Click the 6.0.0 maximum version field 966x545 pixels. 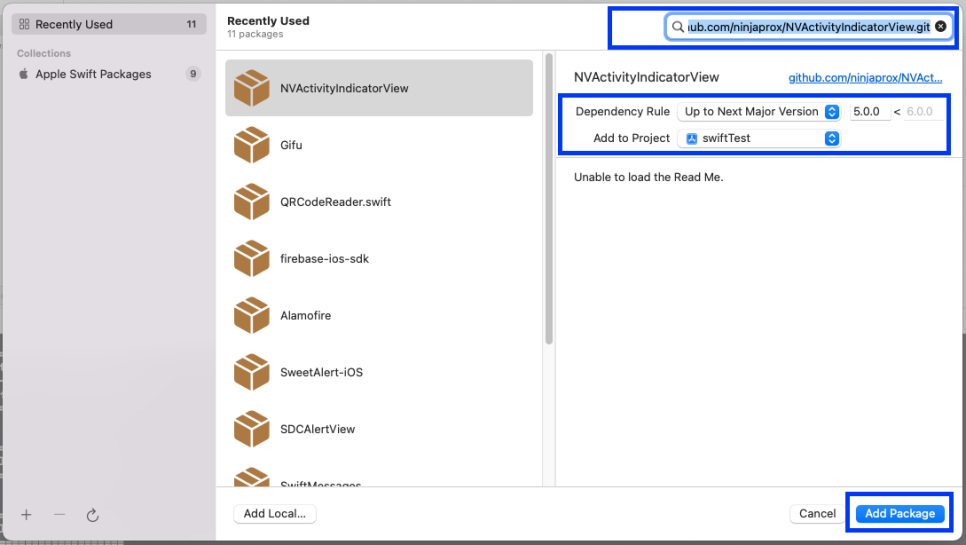[x=922, y=111]
